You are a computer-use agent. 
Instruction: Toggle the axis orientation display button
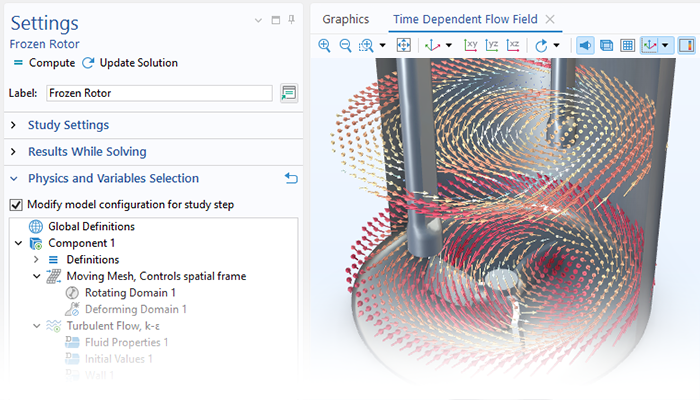click(x=650, y=45)
